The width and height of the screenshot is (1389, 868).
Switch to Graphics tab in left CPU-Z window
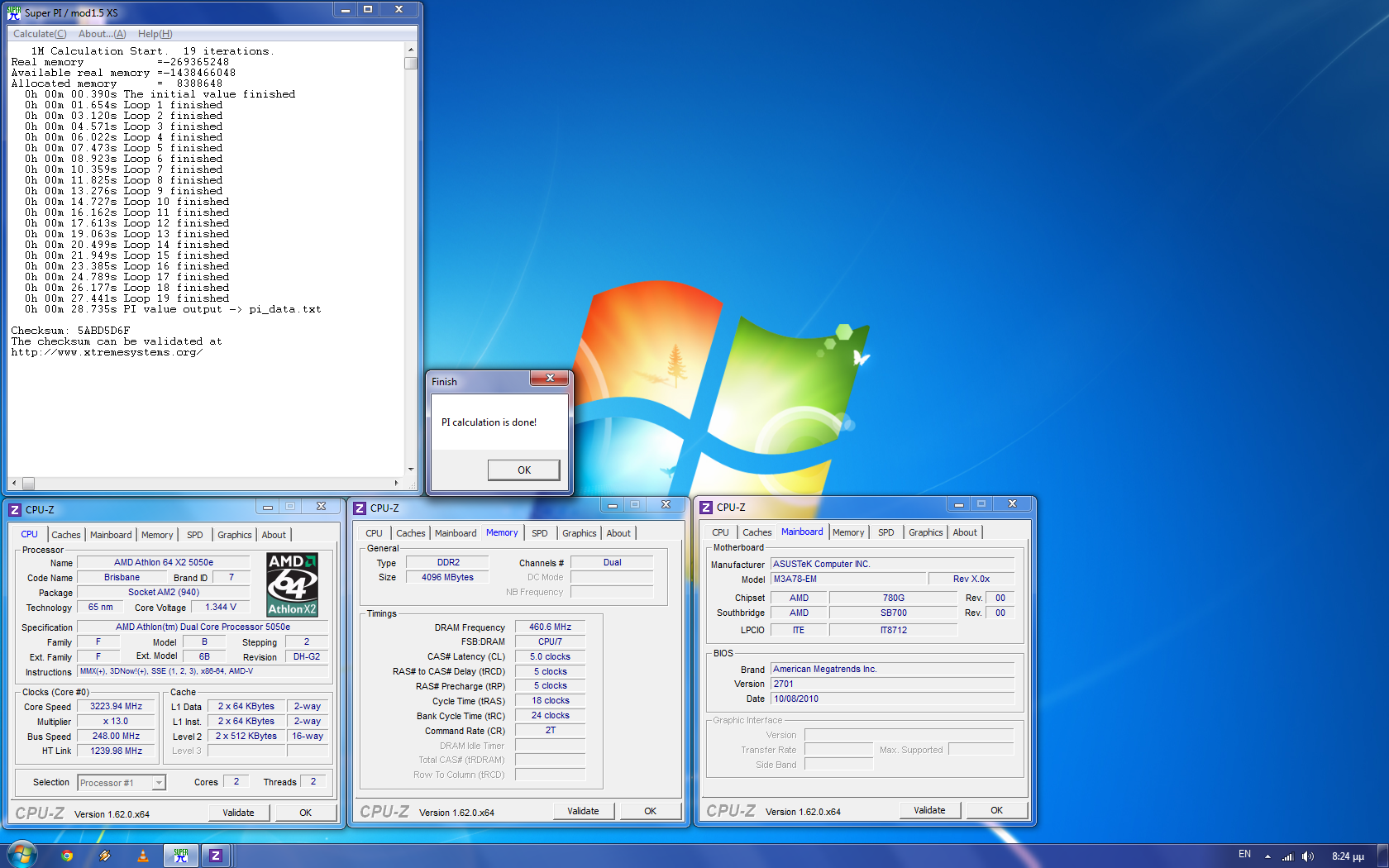click(x=235, y=535)
